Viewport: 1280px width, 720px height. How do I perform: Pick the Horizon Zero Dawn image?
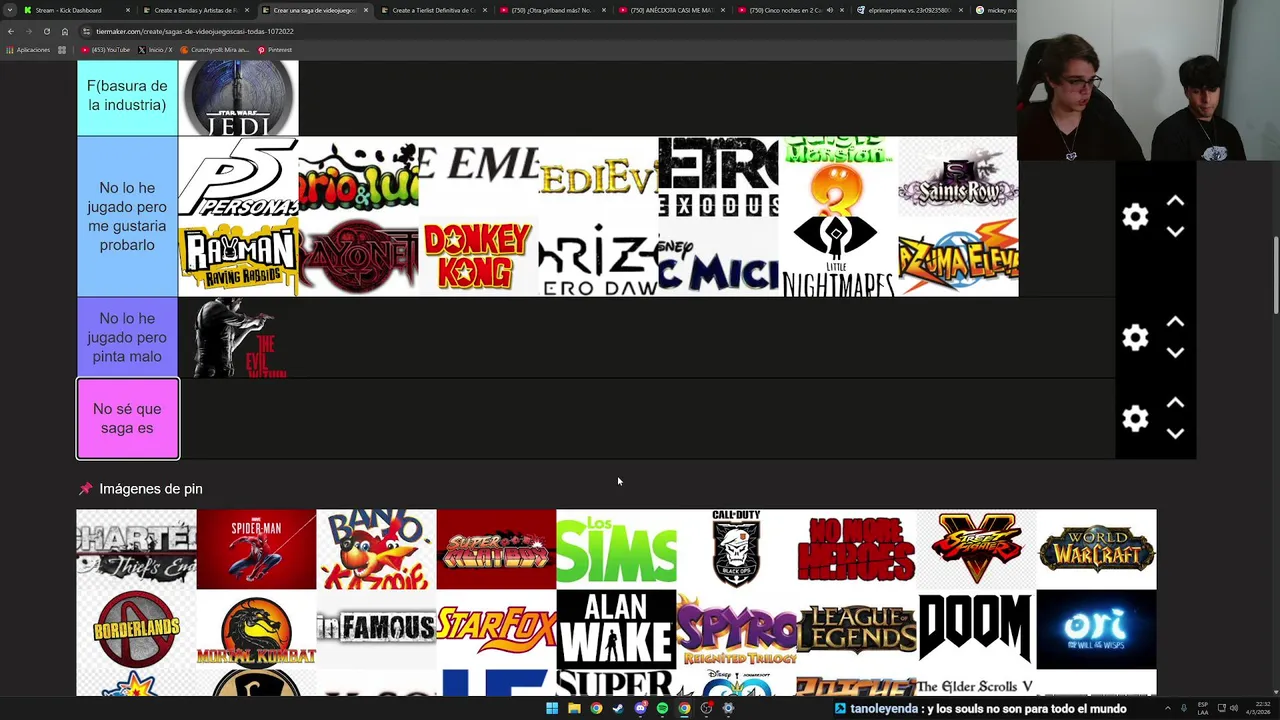[x=598, y=257]
